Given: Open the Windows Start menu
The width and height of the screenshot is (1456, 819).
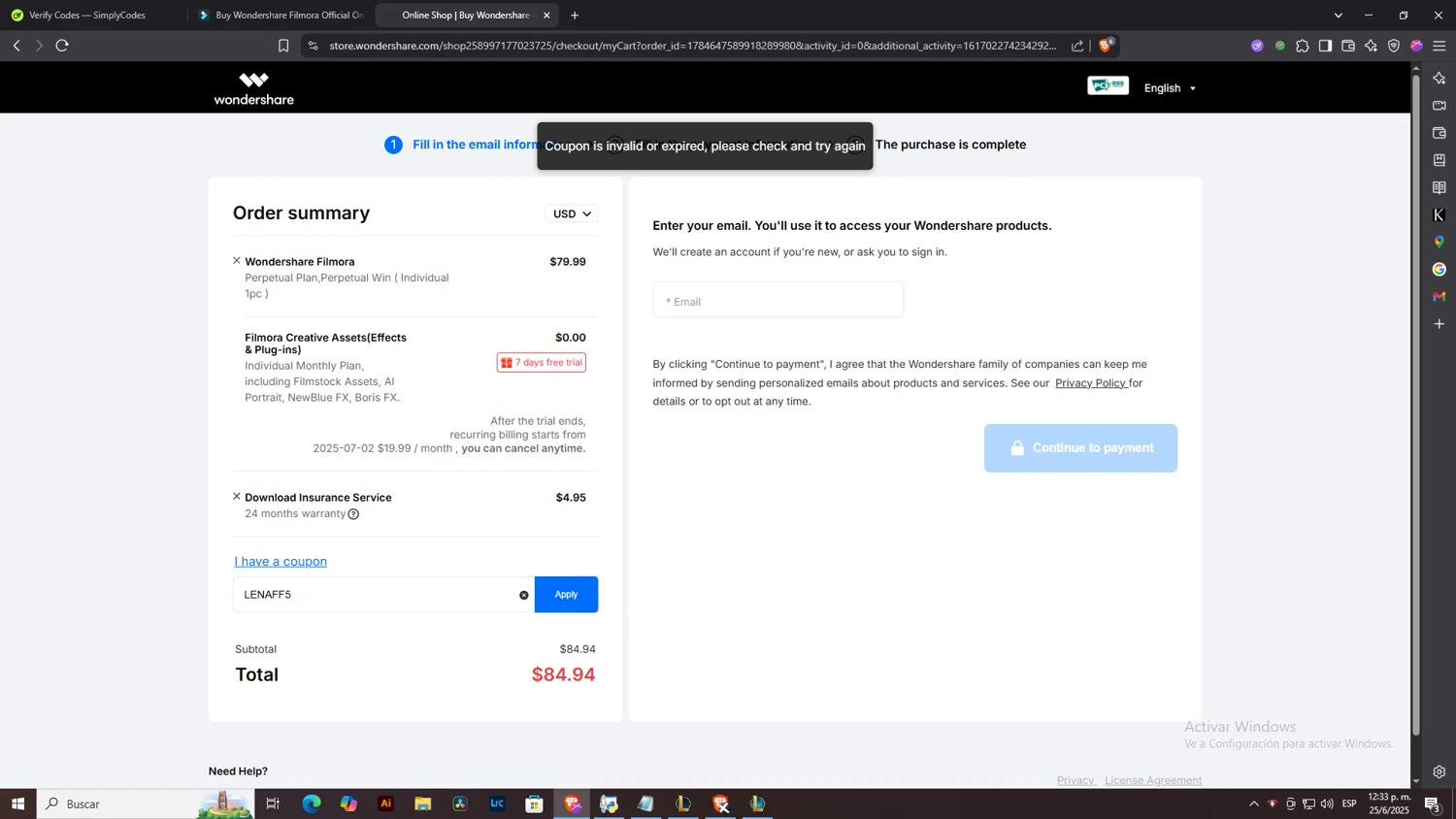Looking at the screenshot, I should 17,803.
